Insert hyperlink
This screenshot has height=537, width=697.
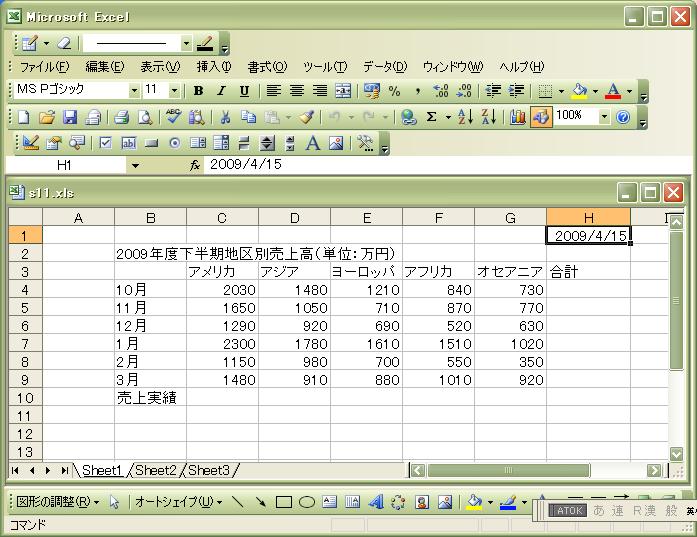(x=408, y=117)
